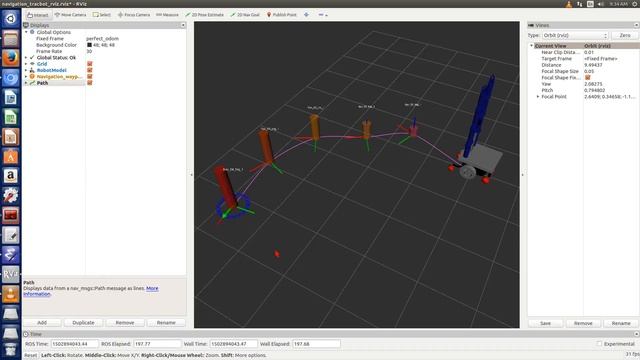Click Duplicate display button
The height and width of the screenshot is (360, 640).
click(x=83, y=322)
